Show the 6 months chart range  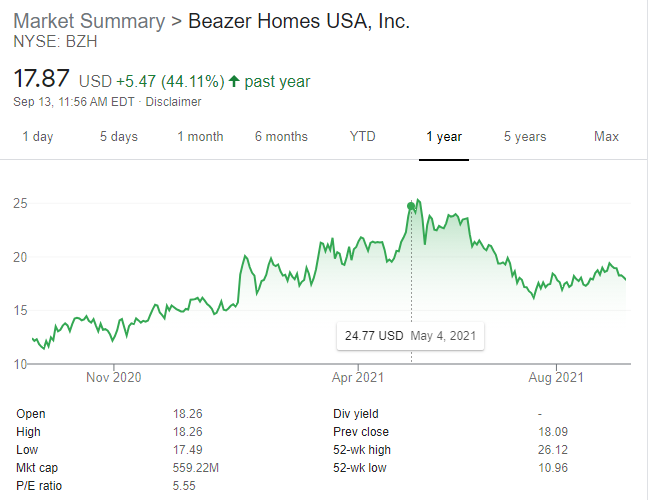[281, 137]
